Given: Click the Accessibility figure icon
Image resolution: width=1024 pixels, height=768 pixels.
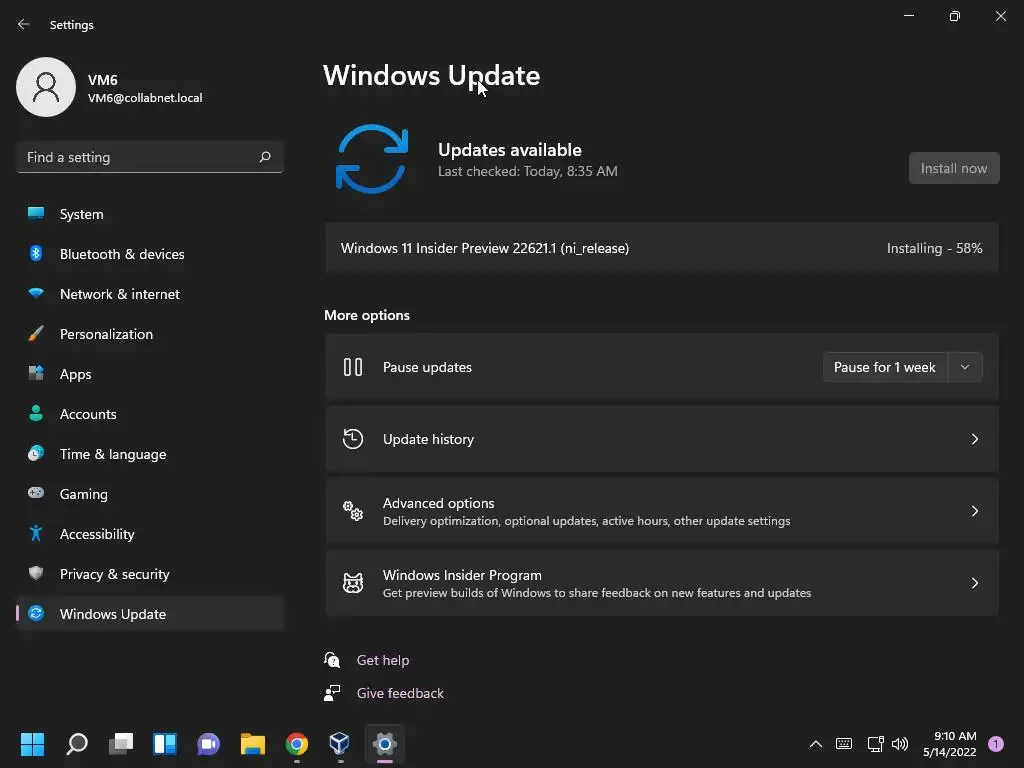Looking at the screenshot, I should pyautogui.click(x=36, y=534).
